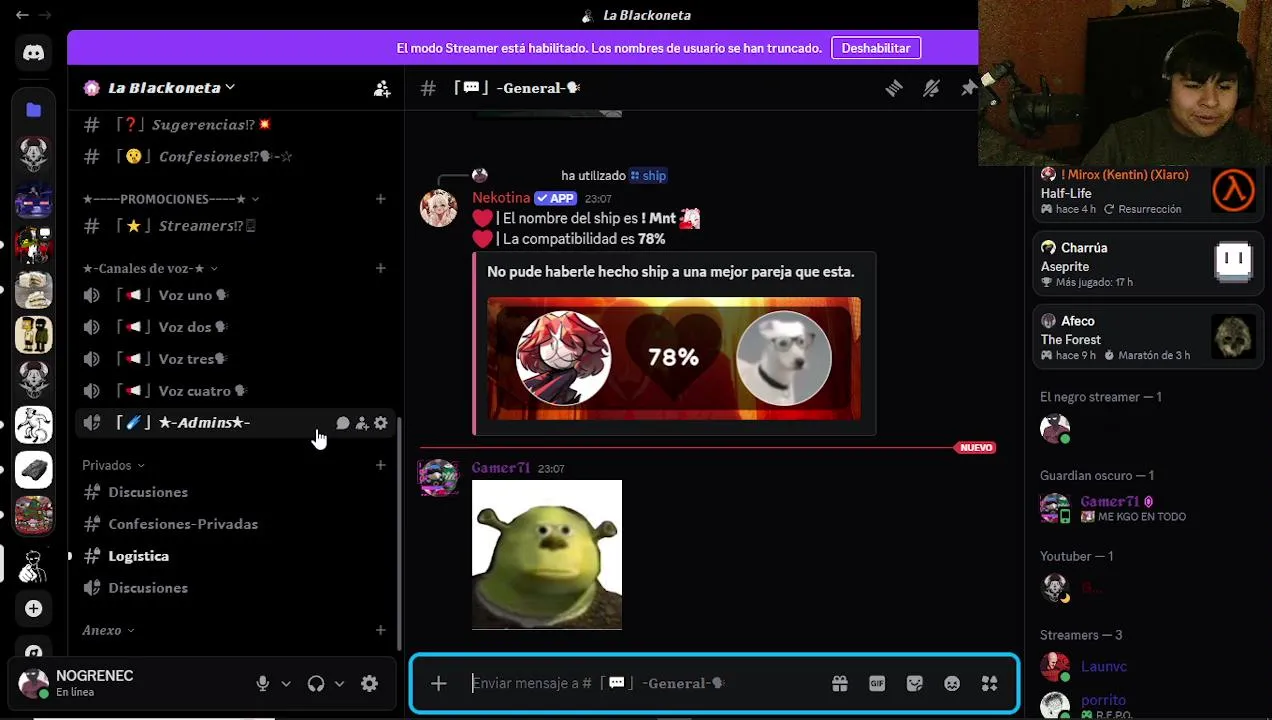1272x720 pixels.
Task: Open the Shrek image posted by Gamer71
Action: pos(547,555)
